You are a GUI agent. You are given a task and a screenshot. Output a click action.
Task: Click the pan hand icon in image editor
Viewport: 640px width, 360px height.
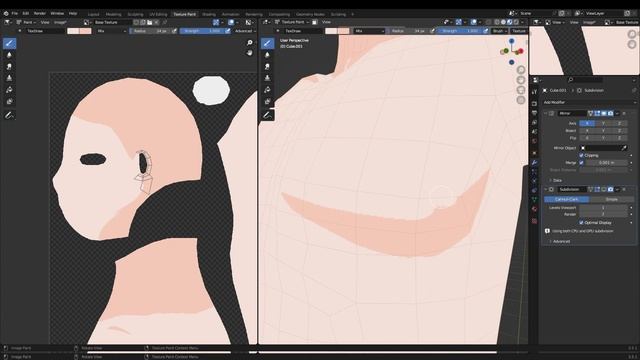[x=249, y=53]
